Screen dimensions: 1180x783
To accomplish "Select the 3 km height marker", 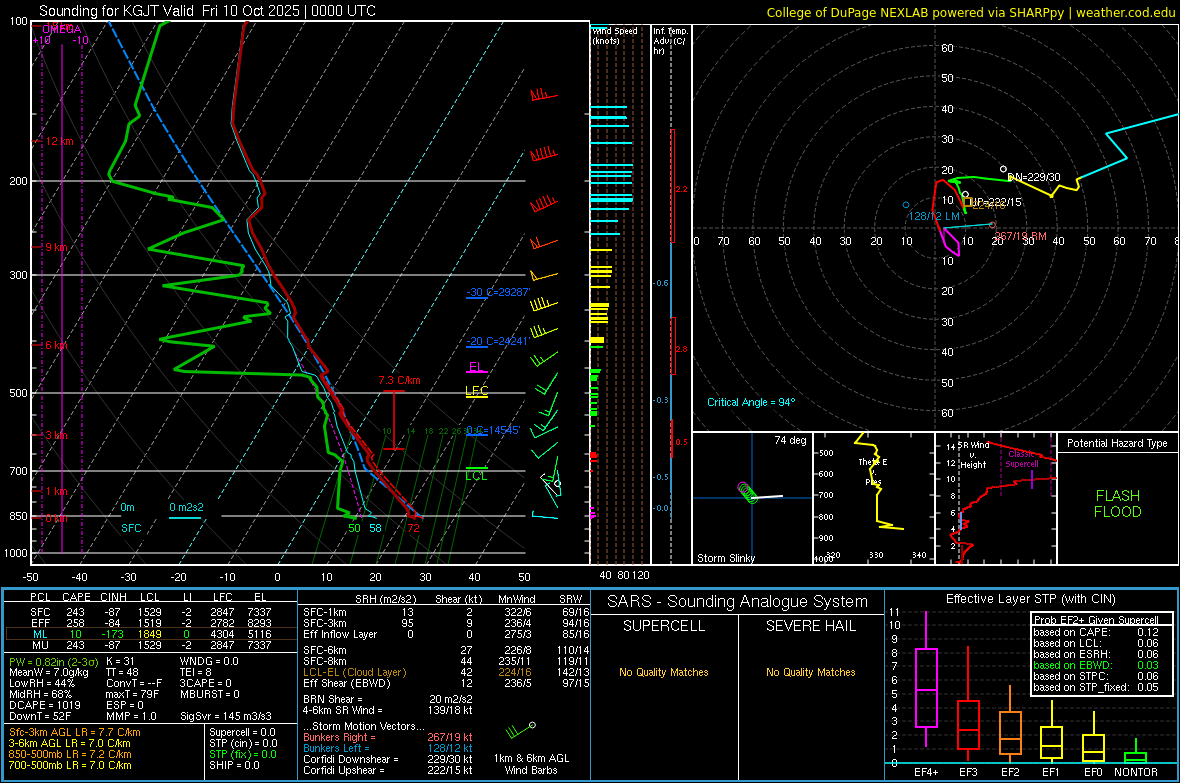I will tap(56, 435).
